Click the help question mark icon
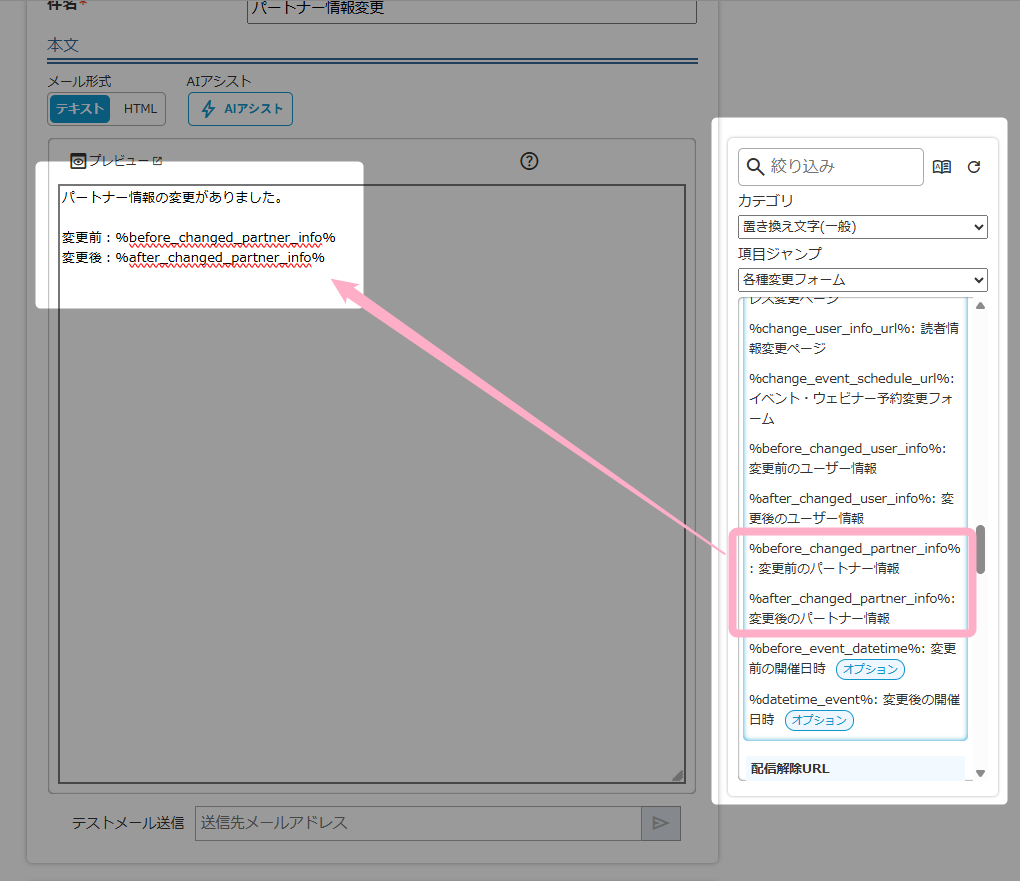Screen dimensions: 1020x881 click(x=530, y=161)
